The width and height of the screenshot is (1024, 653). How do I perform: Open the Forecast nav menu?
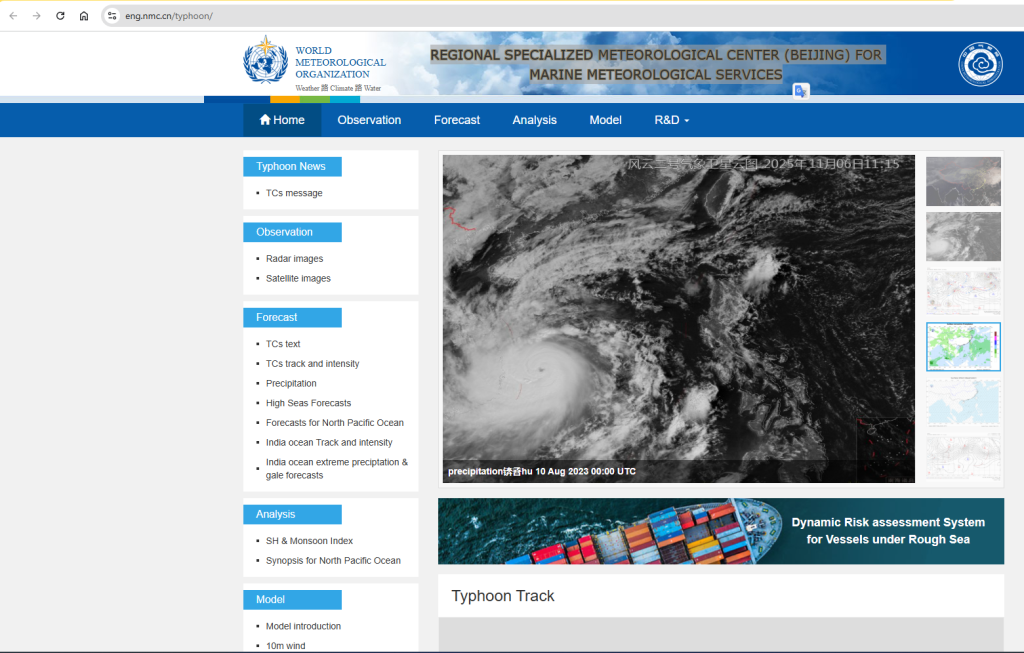click(x=456, y=120)
